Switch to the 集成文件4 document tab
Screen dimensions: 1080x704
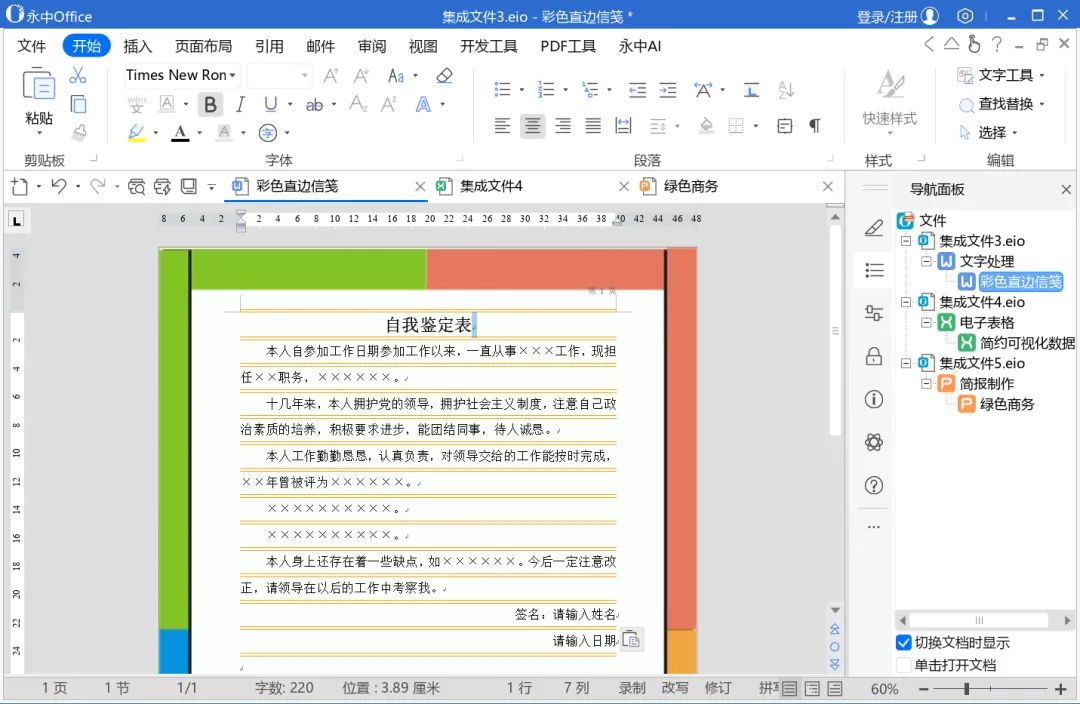[491, 186]
